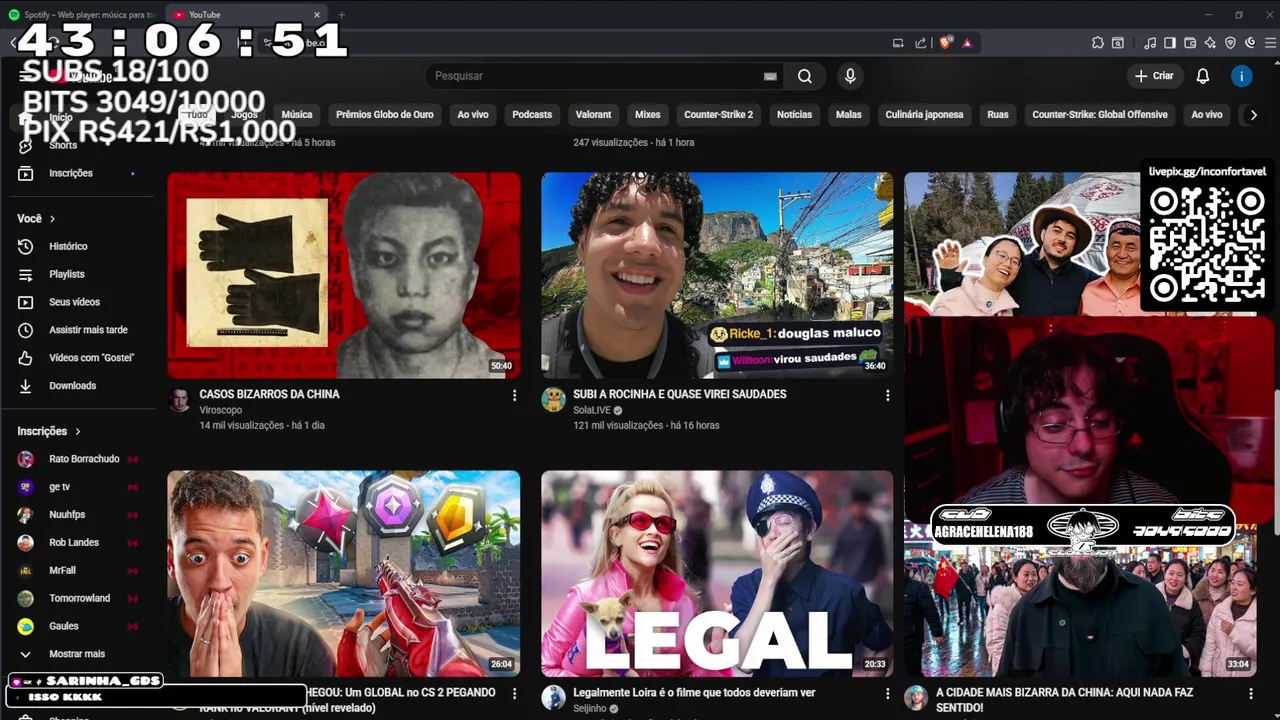Expand the Inscrições section header chevron

77,431
